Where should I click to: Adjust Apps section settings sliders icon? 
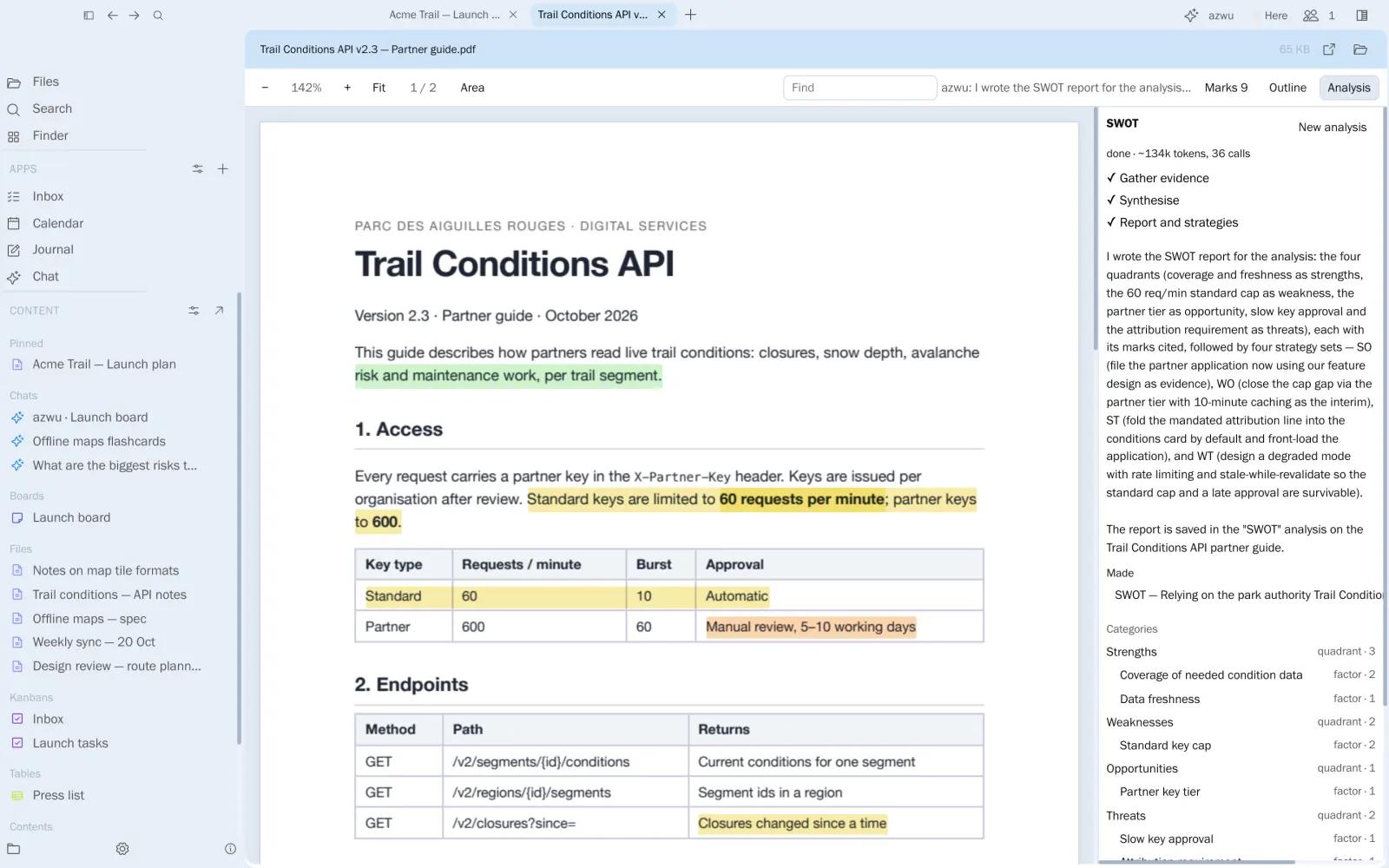pyautogui.click(x=198, y=169)
